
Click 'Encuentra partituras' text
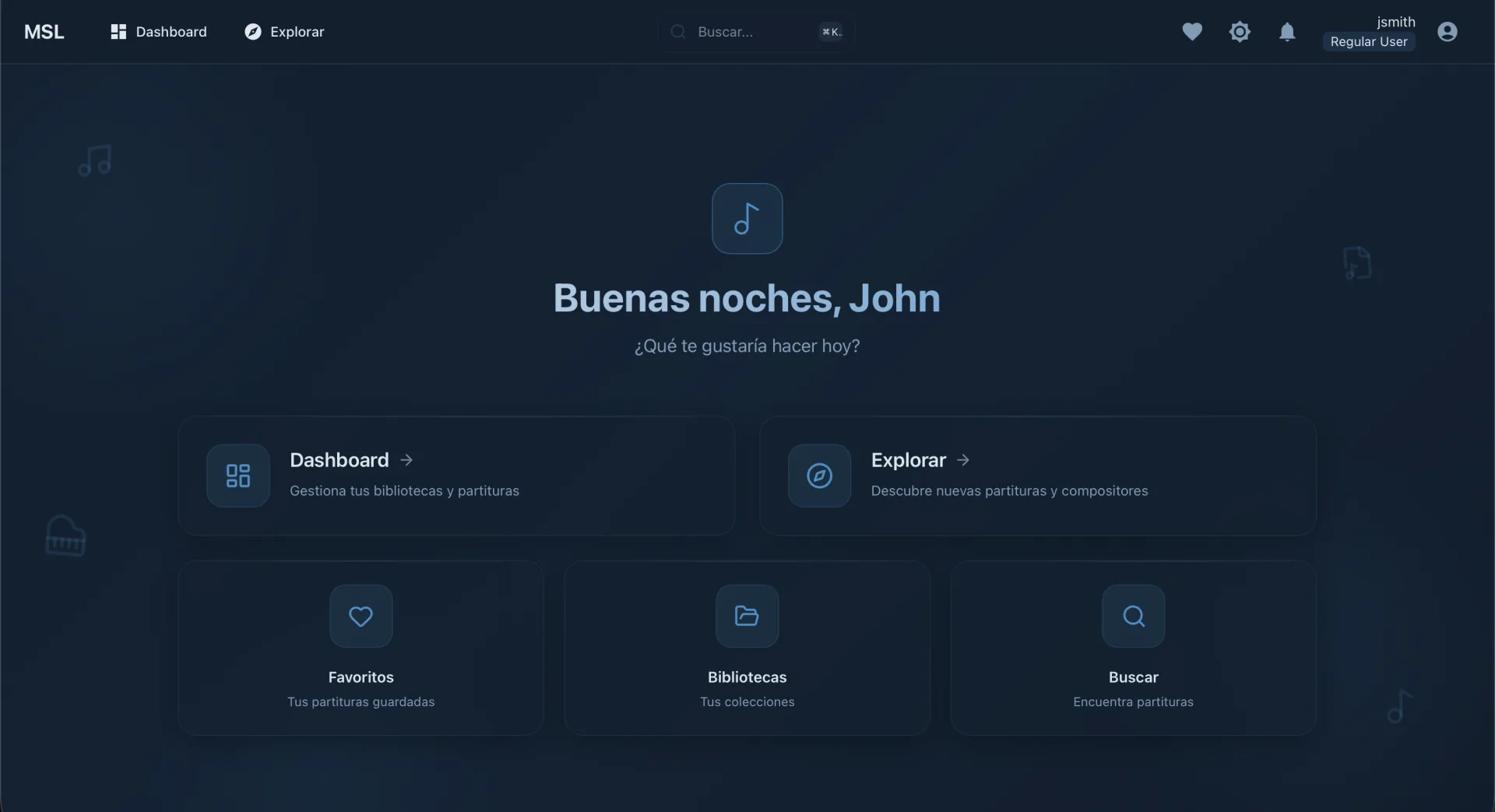point(1134,702)
